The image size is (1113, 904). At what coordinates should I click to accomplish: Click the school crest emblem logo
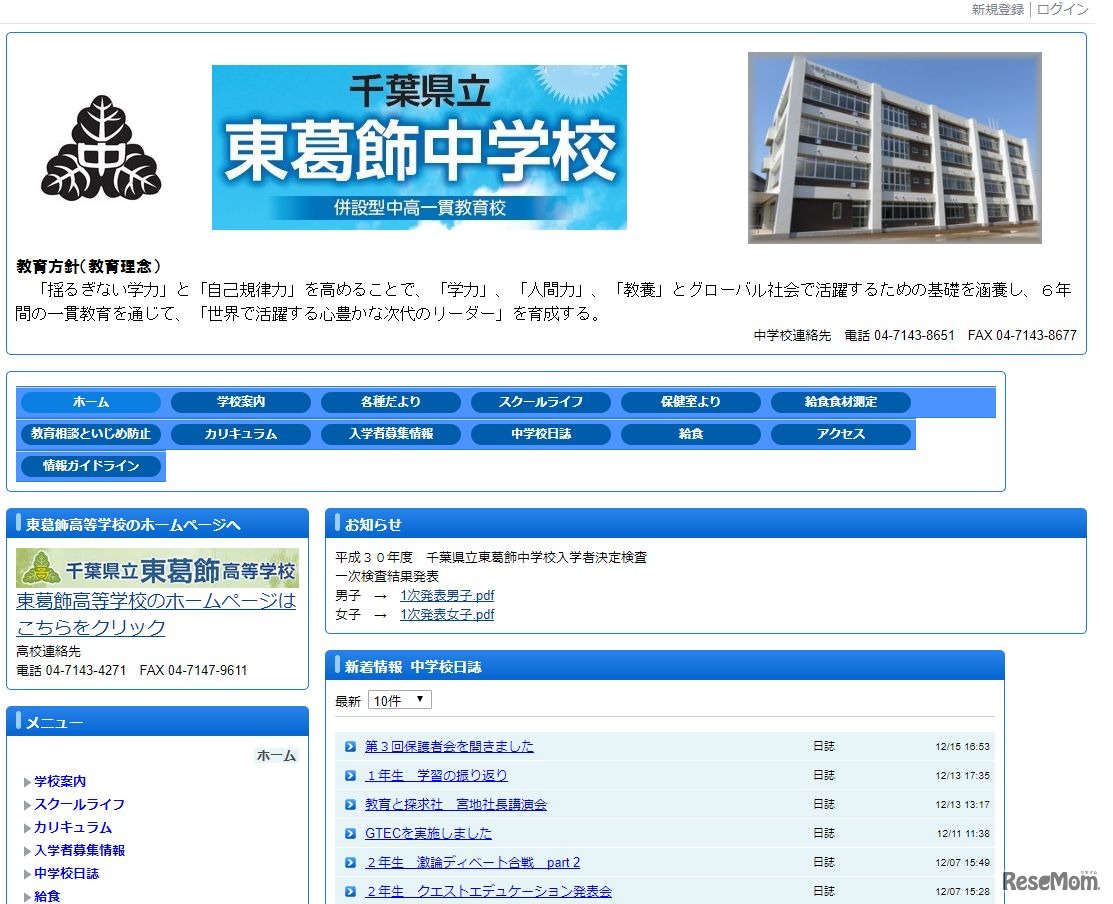(101, 148)
